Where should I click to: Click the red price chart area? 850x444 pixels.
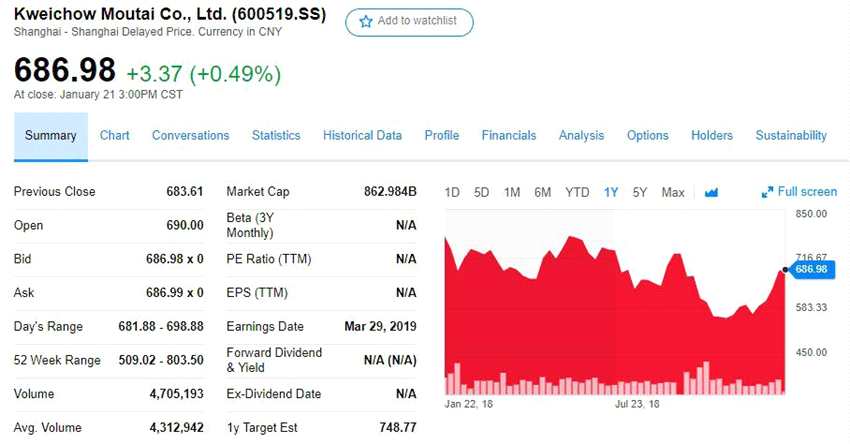(600, 320)
